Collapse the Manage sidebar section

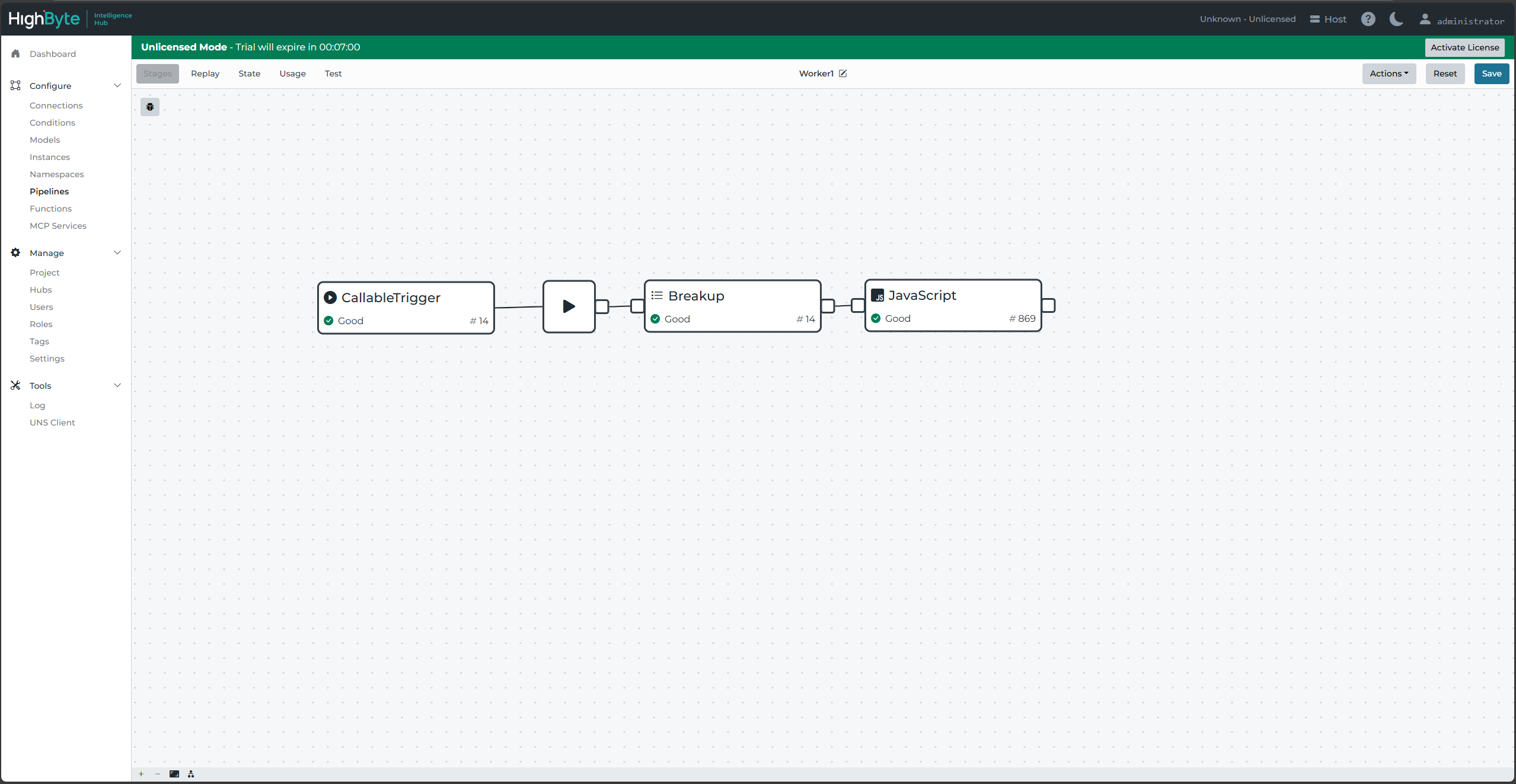click(117, 252)
